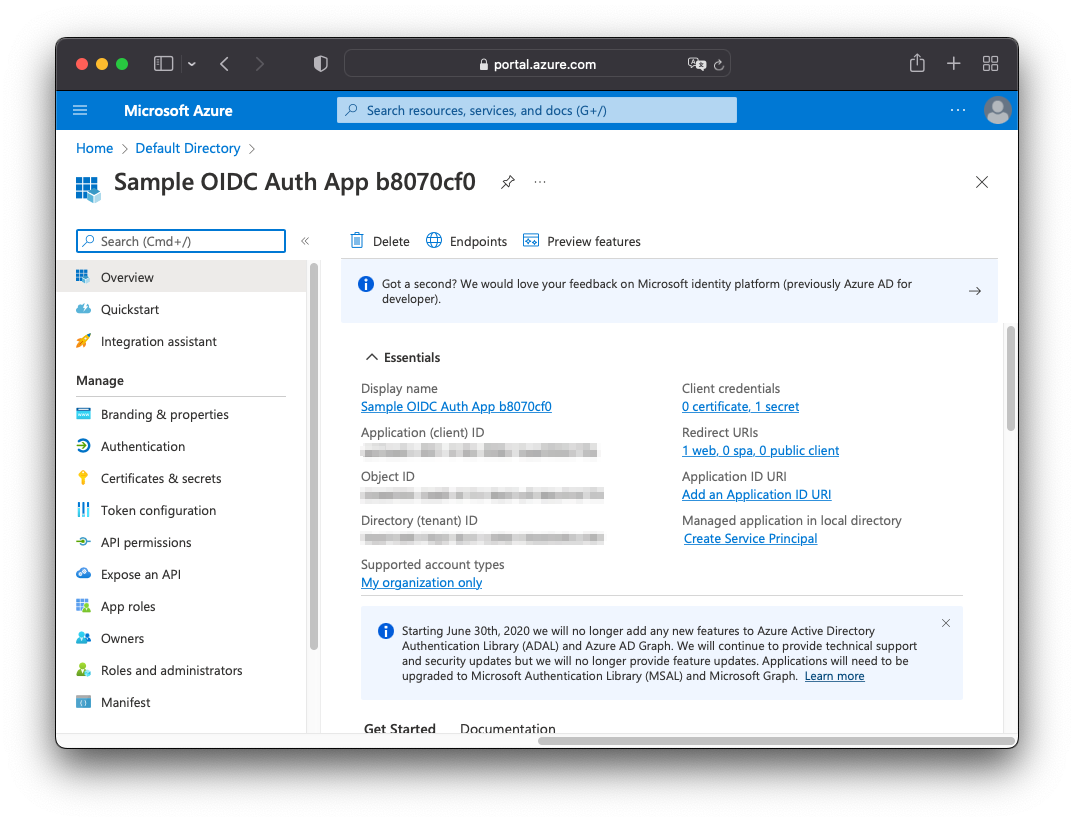Open the Azure portal hamburger menu
Image resolution: width=1074 pixels, height=822 pixels.
[80, 110]
